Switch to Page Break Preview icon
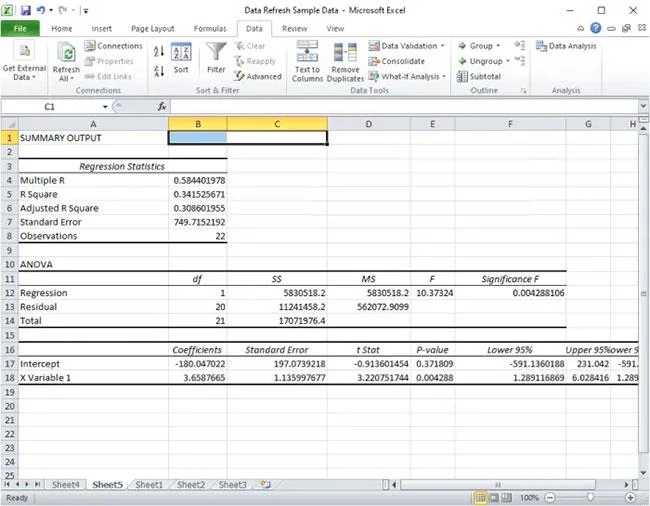650x506 pixels. pyautogui.click(x=507, y=497)
